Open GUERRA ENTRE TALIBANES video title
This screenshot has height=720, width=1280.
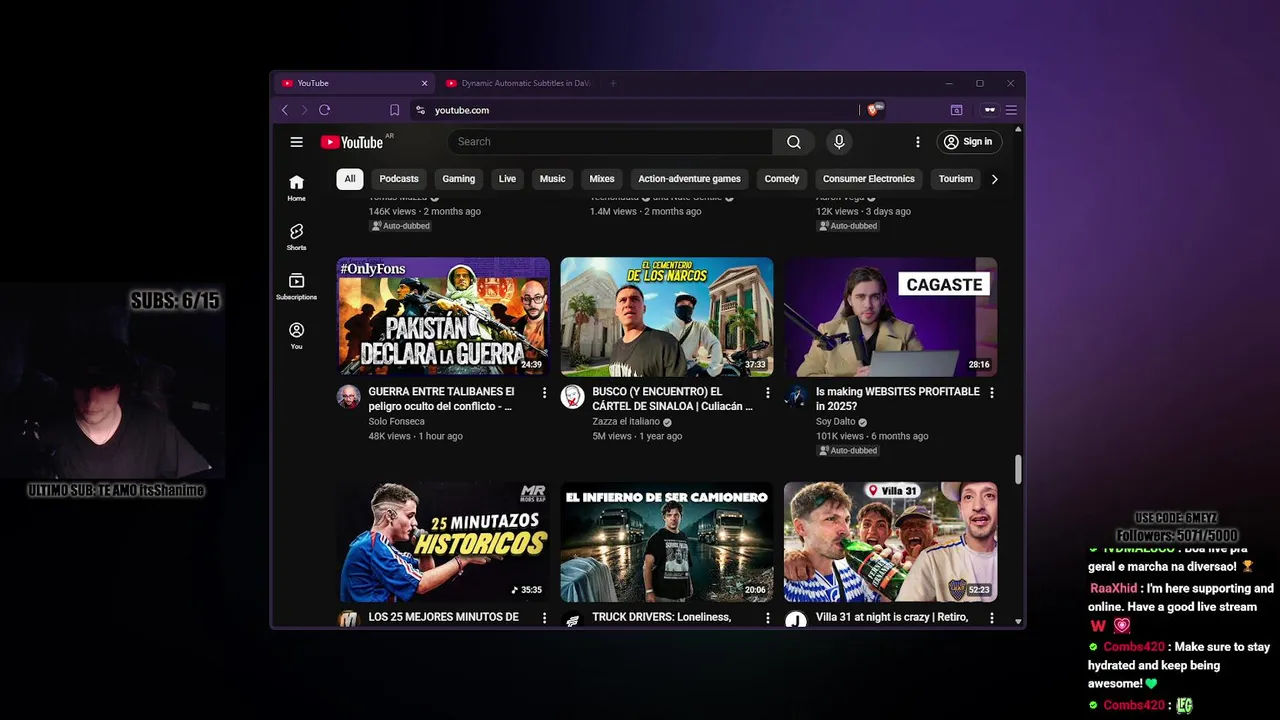441,399
